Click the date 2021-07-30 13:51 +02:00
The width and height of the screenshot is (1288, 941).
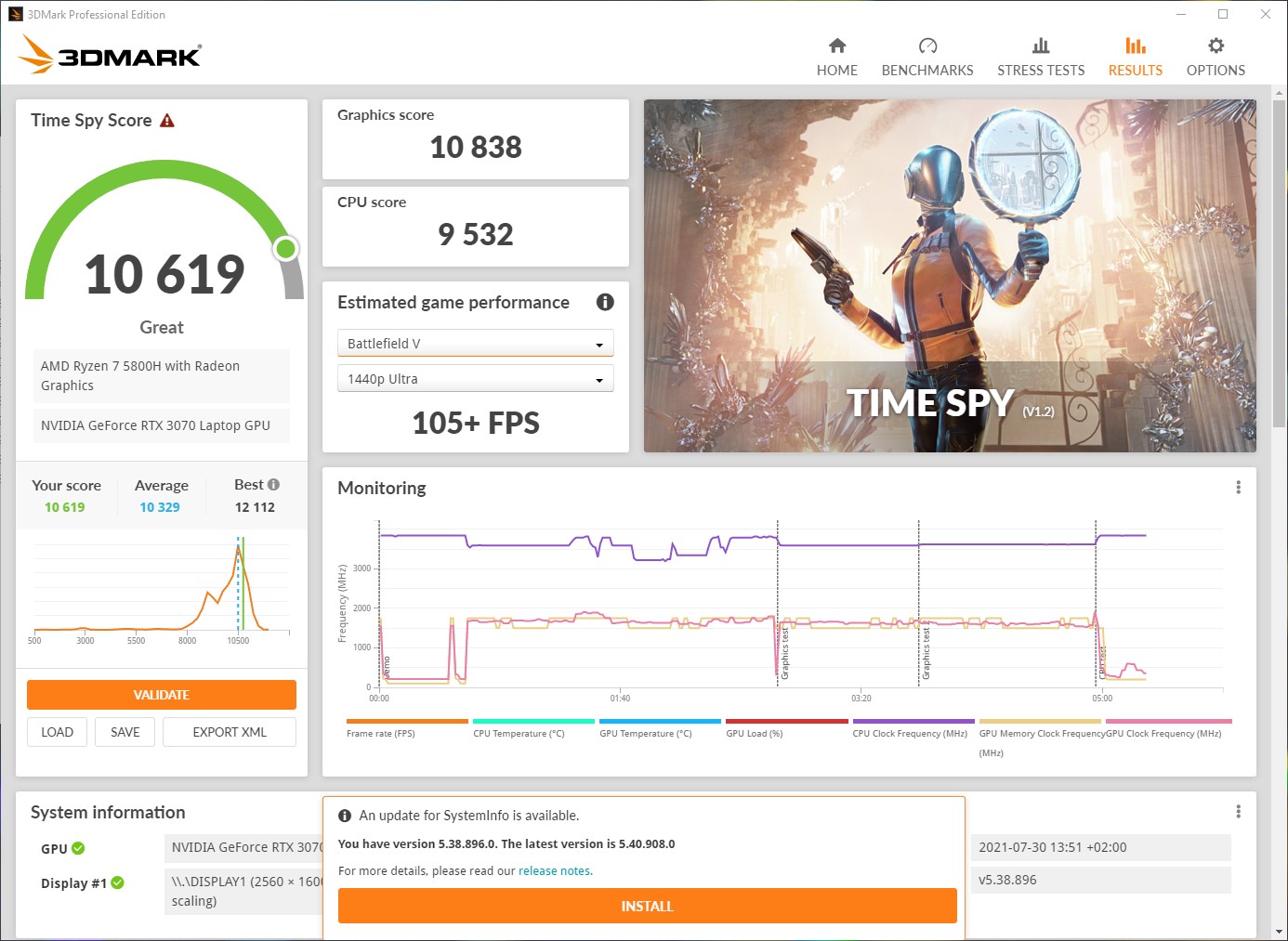point(1101,847)
